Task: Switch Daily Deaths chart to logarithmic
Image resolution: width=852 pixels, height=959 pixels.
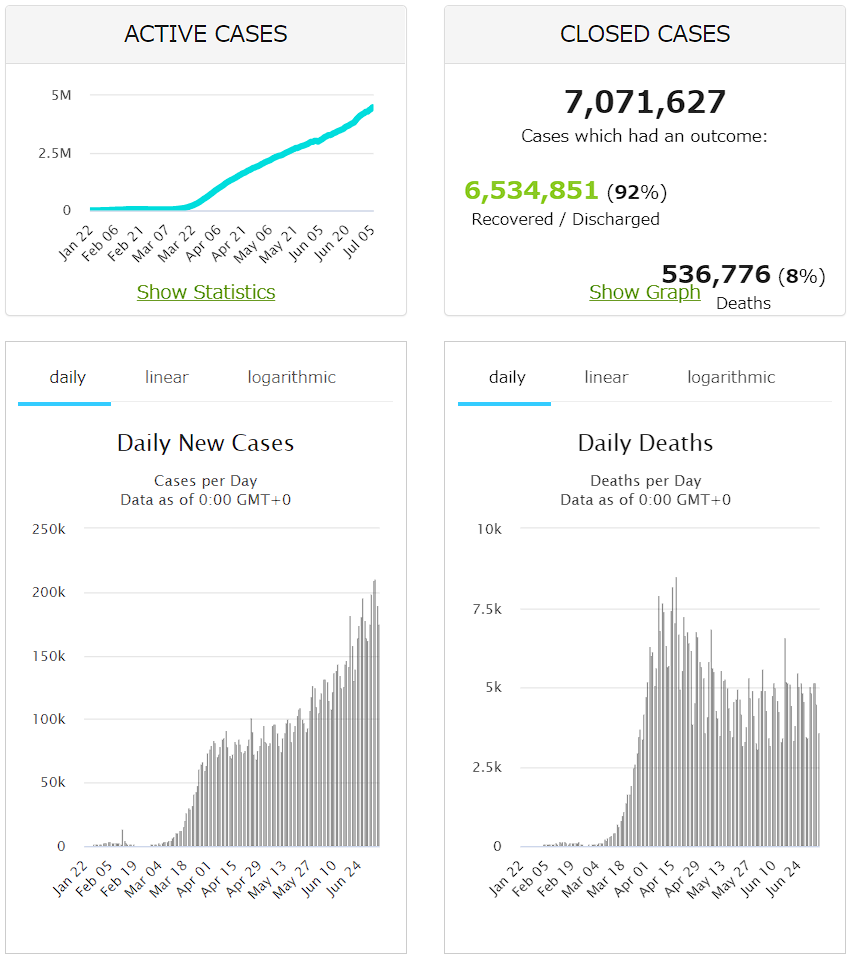Action: (x=731, y=377)
